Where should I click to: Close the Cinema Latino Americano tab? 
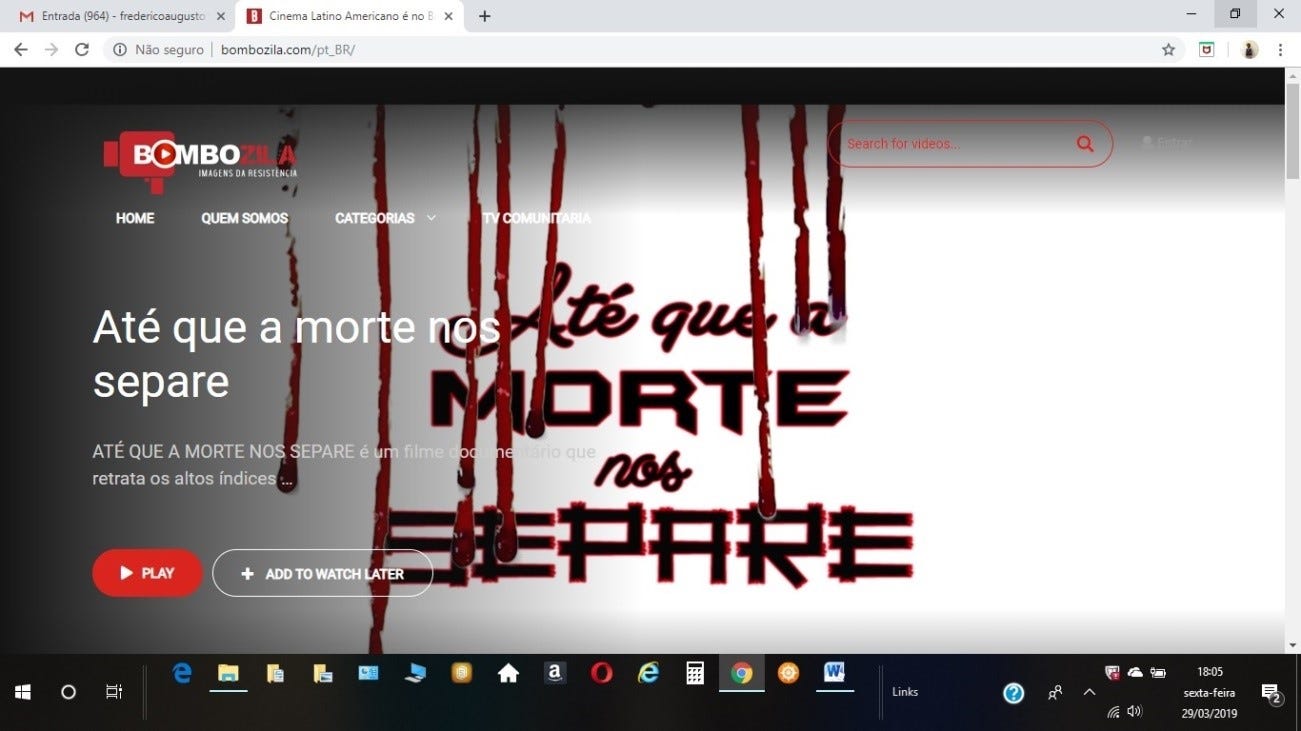[448, 16]
